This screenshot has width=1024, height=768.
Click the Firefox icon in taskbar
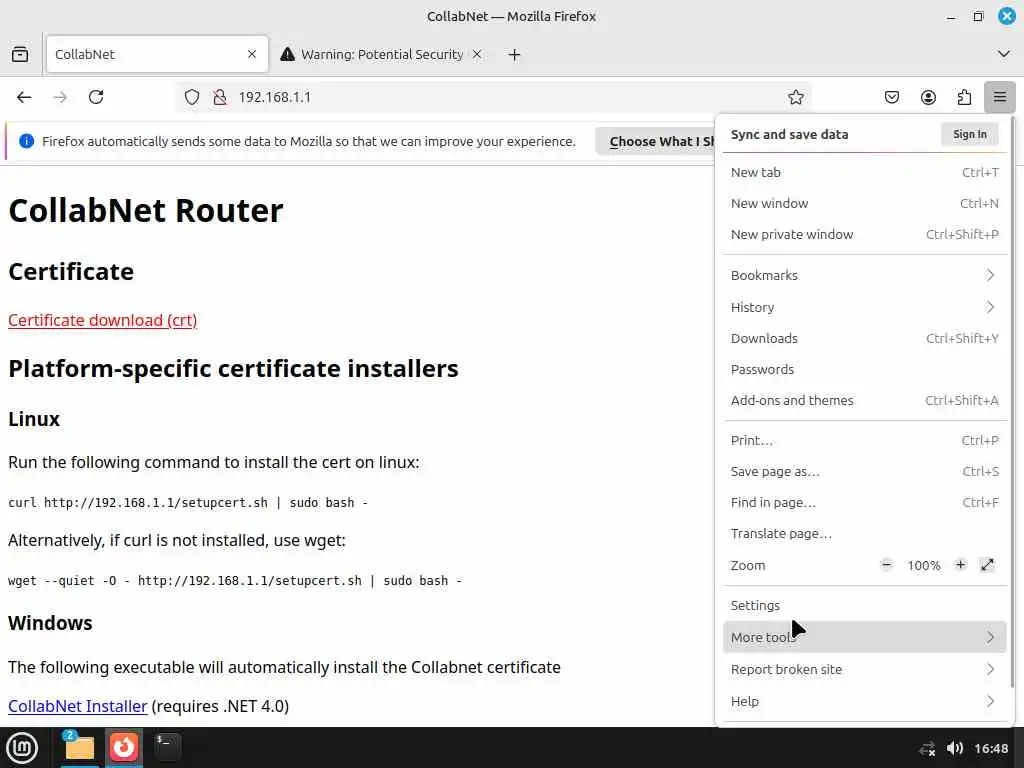pos(123,747)
